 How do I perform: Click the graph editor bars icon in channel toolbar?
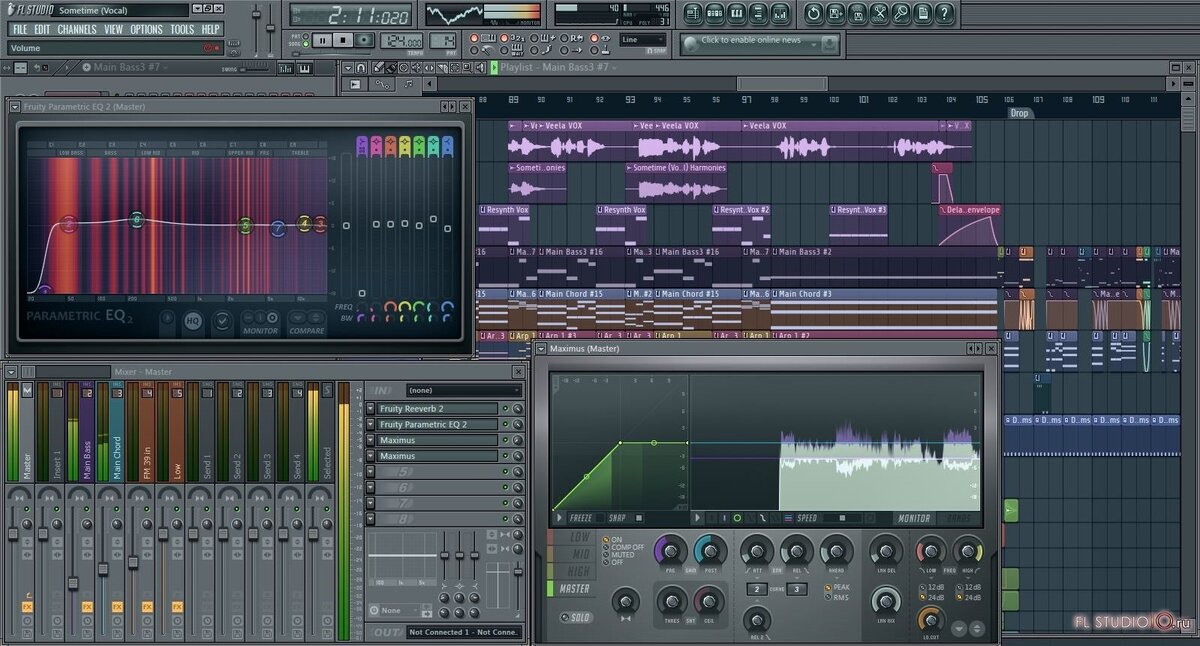coord(287,68)
